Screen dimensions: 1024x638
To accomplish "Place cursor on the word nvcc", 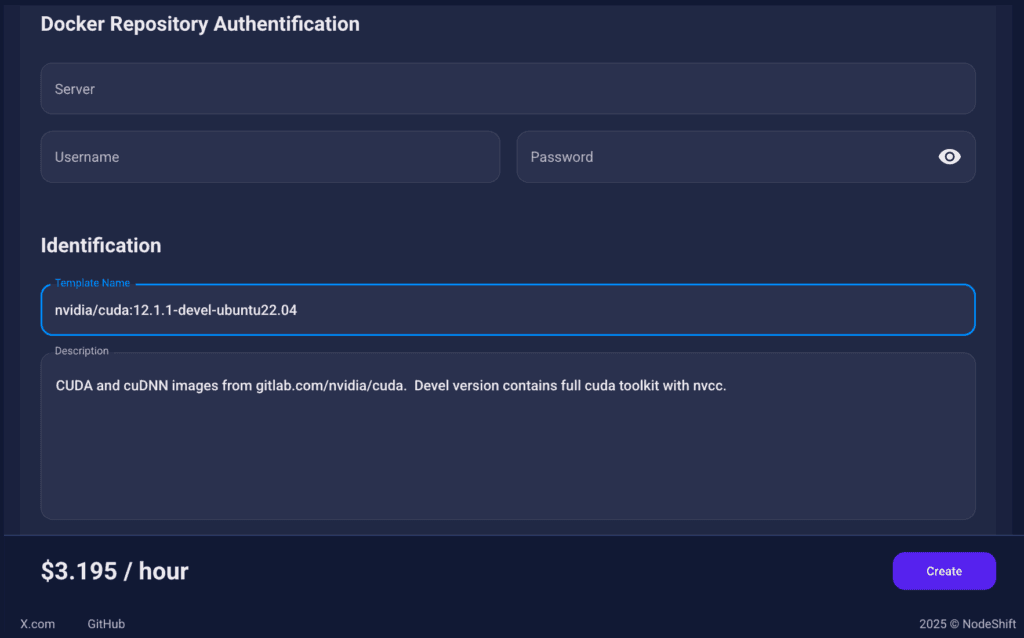I will point(708,385).
